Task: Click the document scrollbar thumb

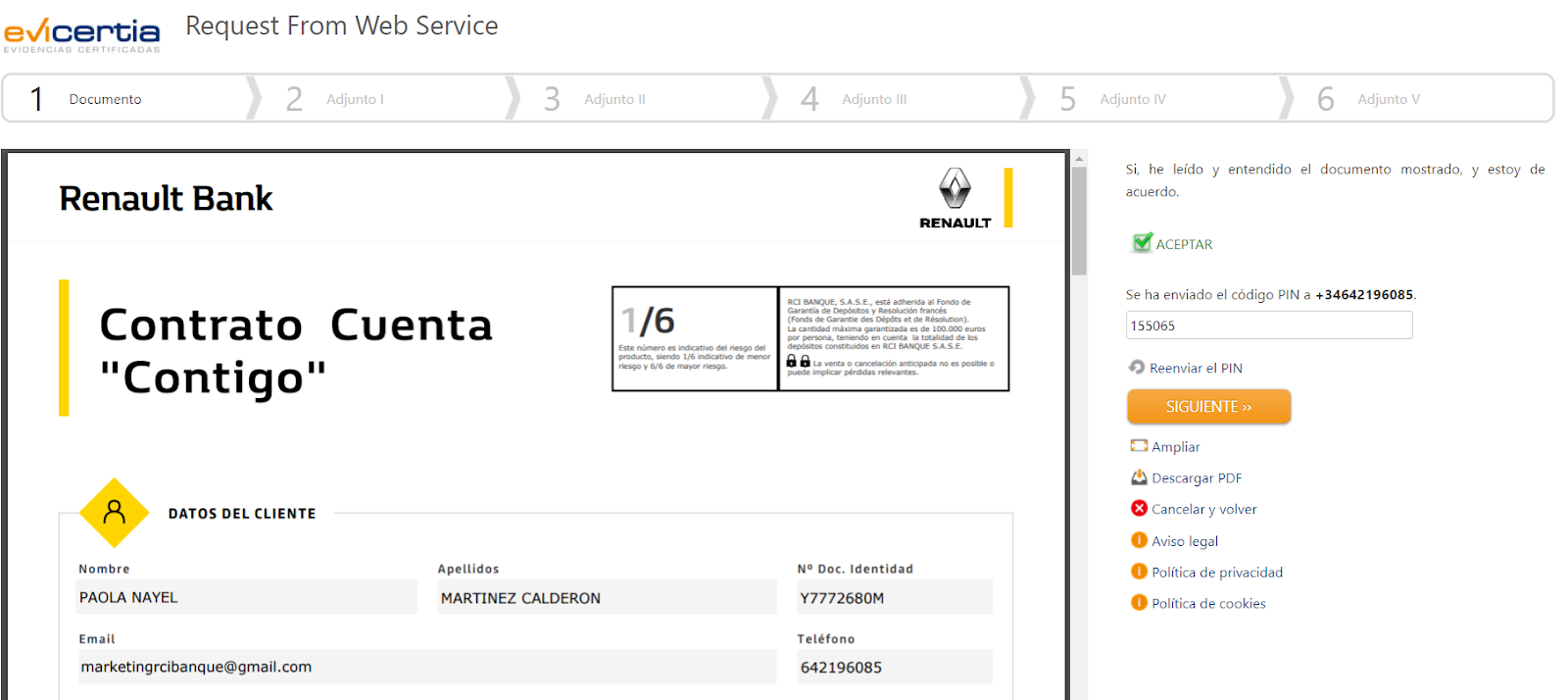Action: point(1079,221)
